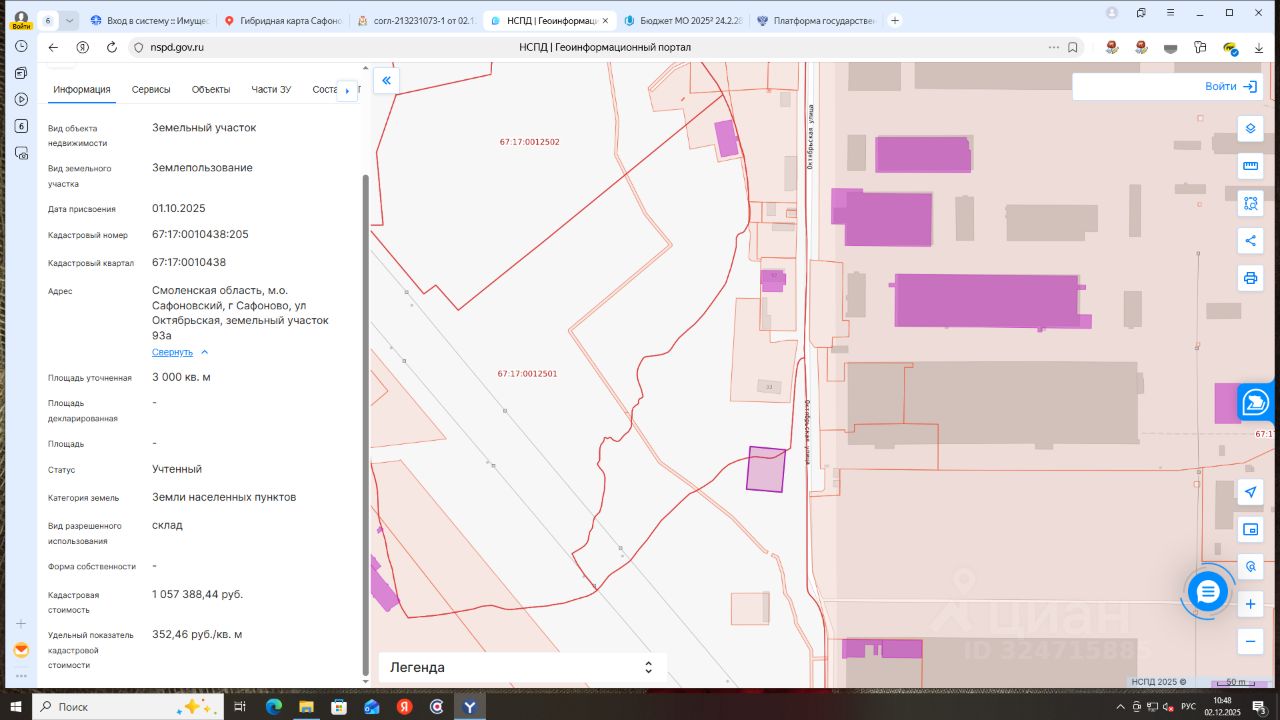Open the tab groups dropdown arrow
1280x720 pixels.
pos(69,20)
